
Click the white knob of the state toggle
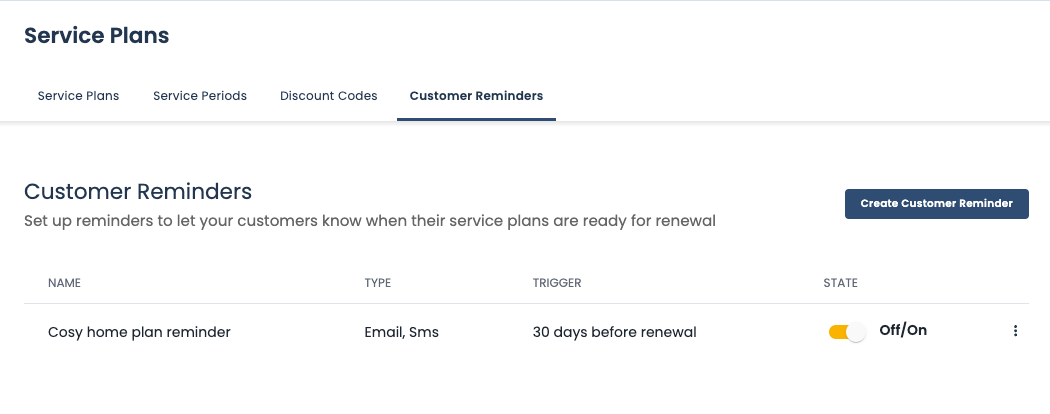(855, 332)
